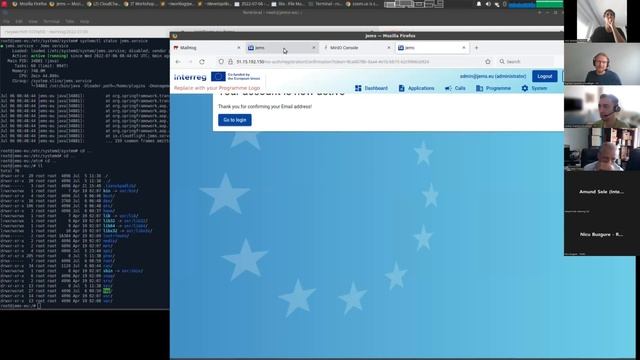Select Mozilla Firefox taskbar entry
The width and height of the screenshot is (640, 360).
pos(29,4)
